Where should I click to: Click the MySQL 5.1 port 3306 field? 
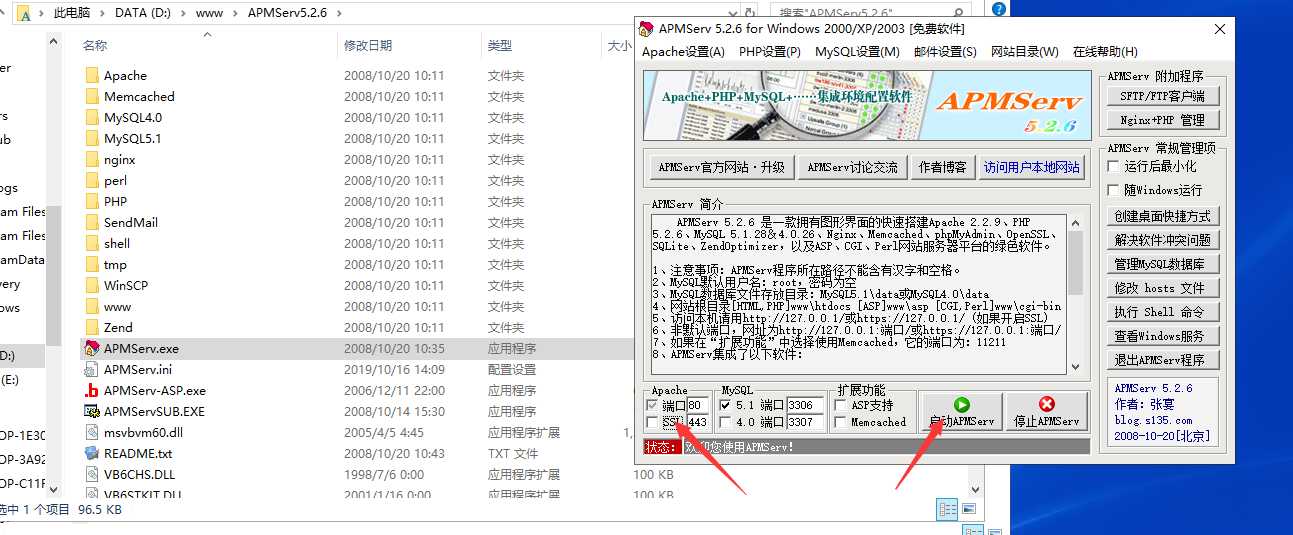pyautogui.click(x=806, y=406)
